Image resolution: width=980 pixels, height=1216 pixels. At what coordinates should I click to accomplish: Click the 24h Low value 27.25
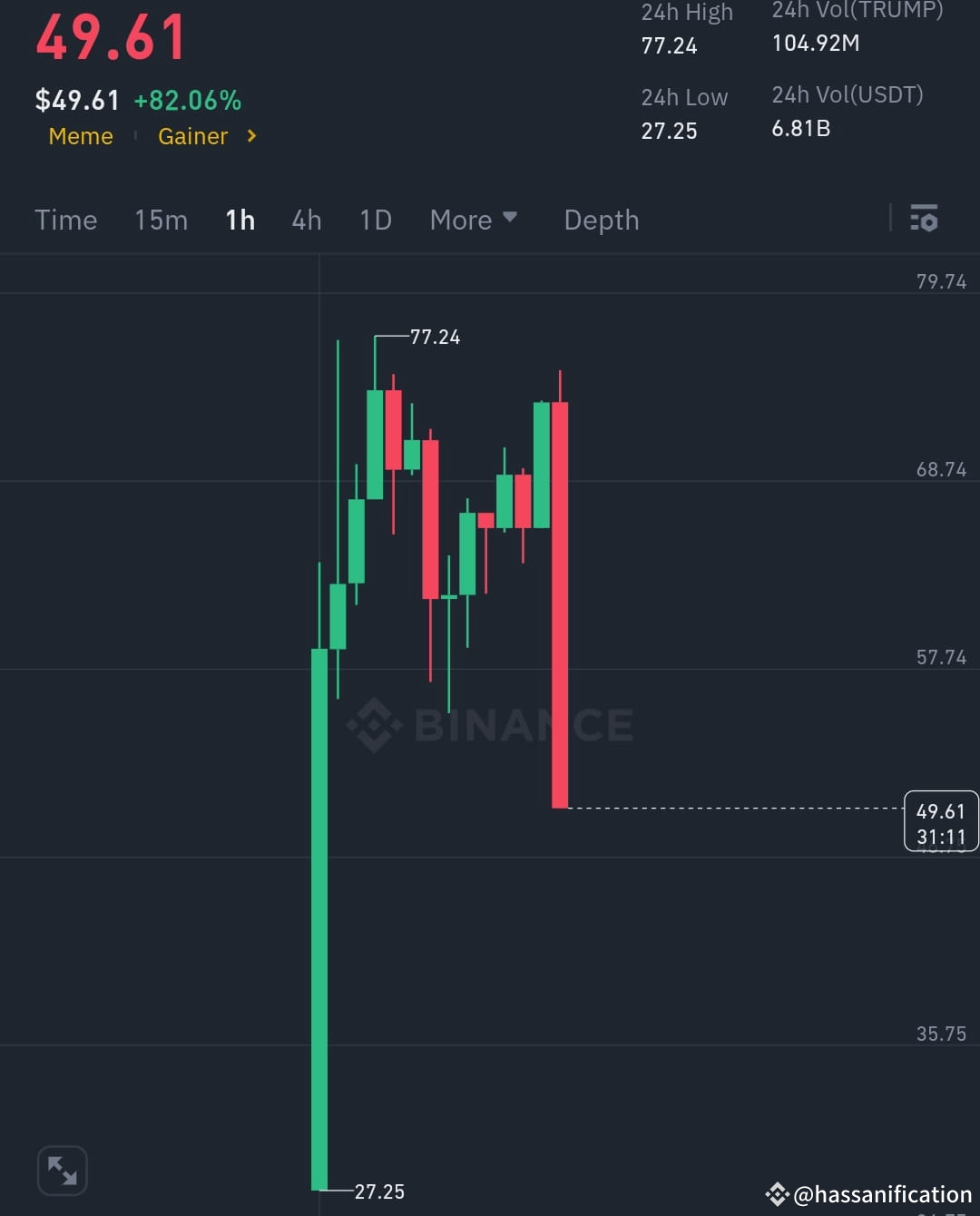pos(669,130)
